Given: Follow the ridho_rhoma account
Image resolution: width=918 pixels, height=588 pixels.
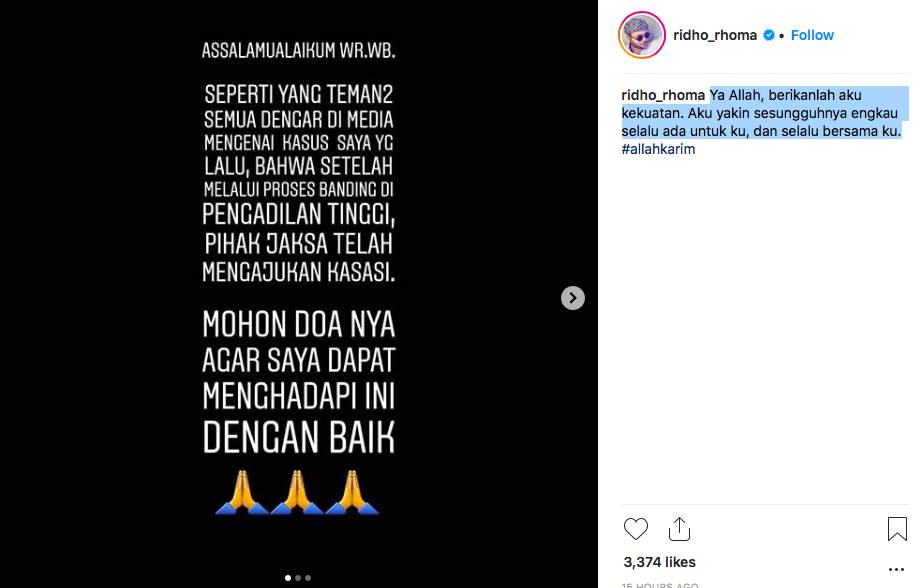Looking at the screenshot, I should click(812, 35).
